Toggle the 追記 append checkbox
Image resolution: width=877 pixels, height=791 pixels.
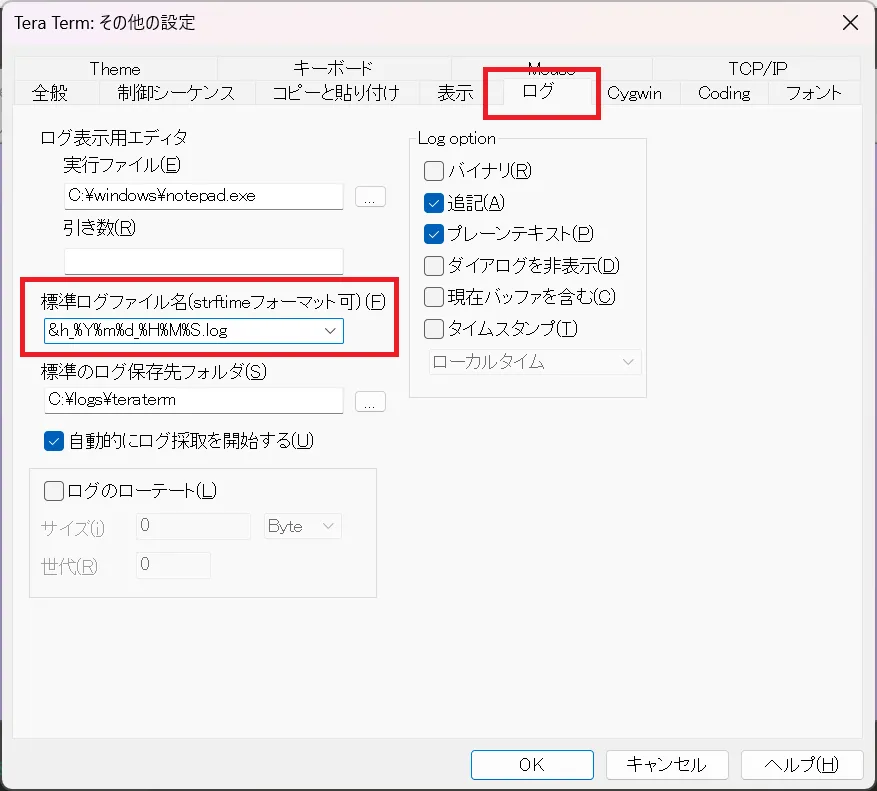pos(464,203)
